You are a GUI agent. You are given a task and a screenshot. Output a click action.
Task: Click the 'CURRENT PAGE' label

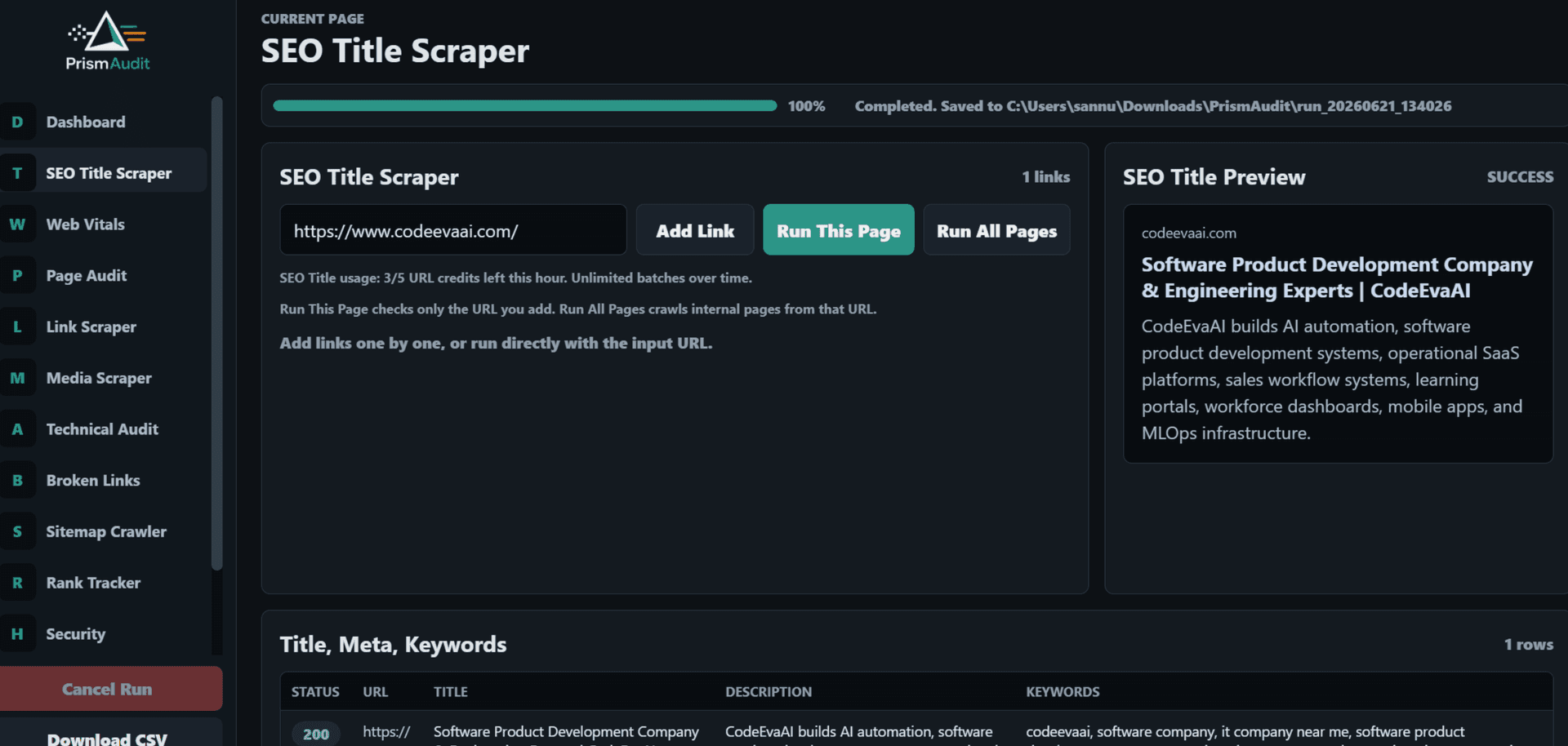tap(313, 19)
